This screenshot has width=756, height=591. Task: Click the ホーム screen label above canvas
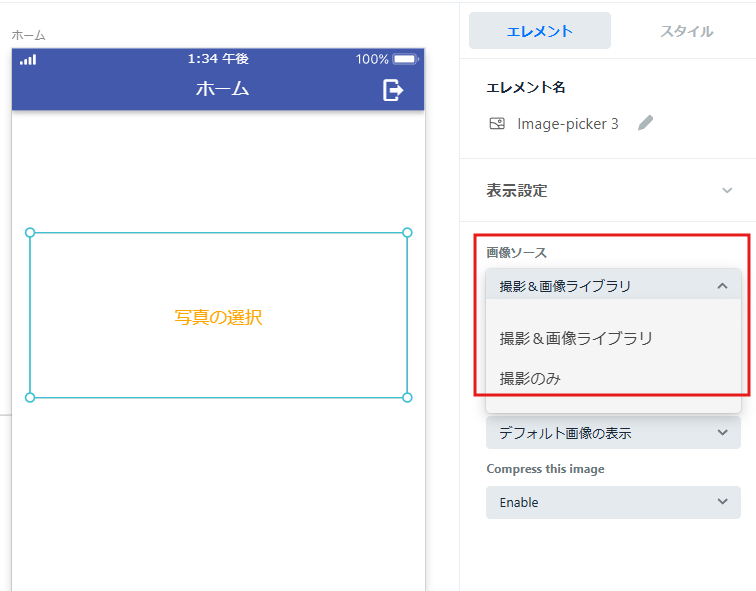(28, 35)
